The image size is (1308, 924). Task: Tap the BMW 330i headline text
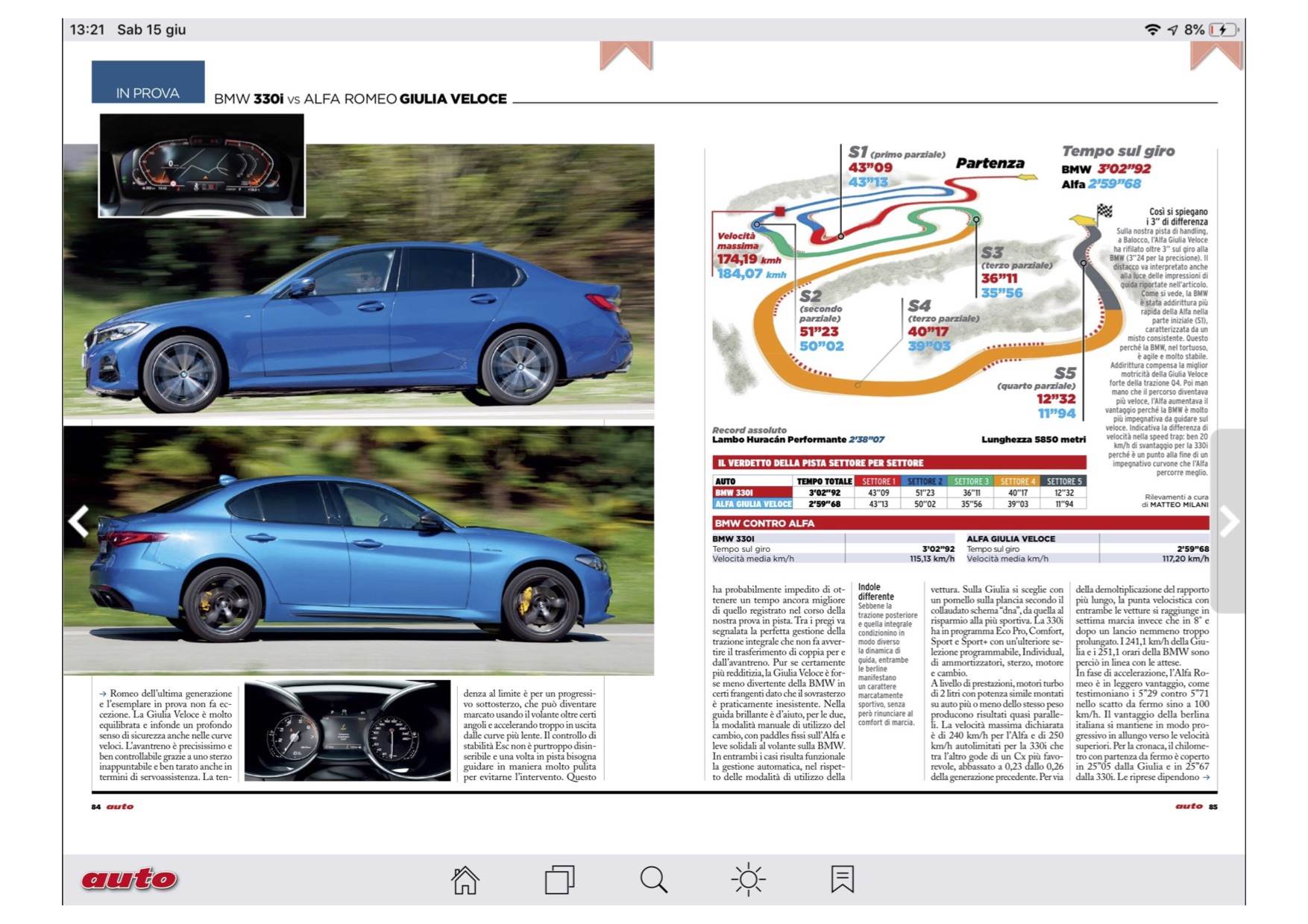248,99
